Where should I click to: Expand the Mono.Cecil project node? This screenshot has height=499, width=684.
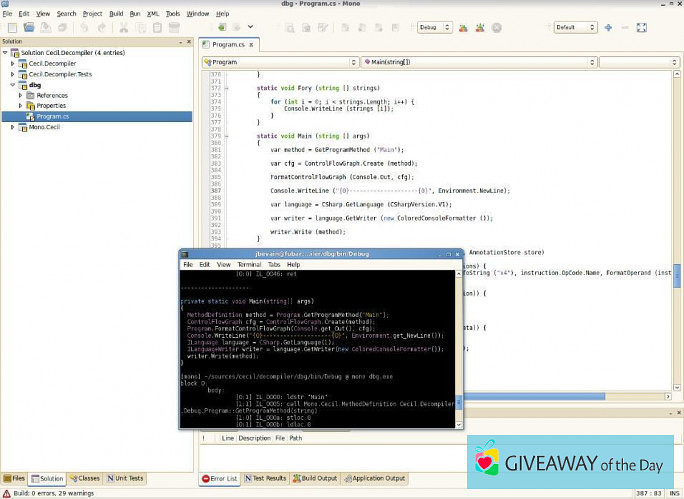pyautogui.click(x=13, y=128)
